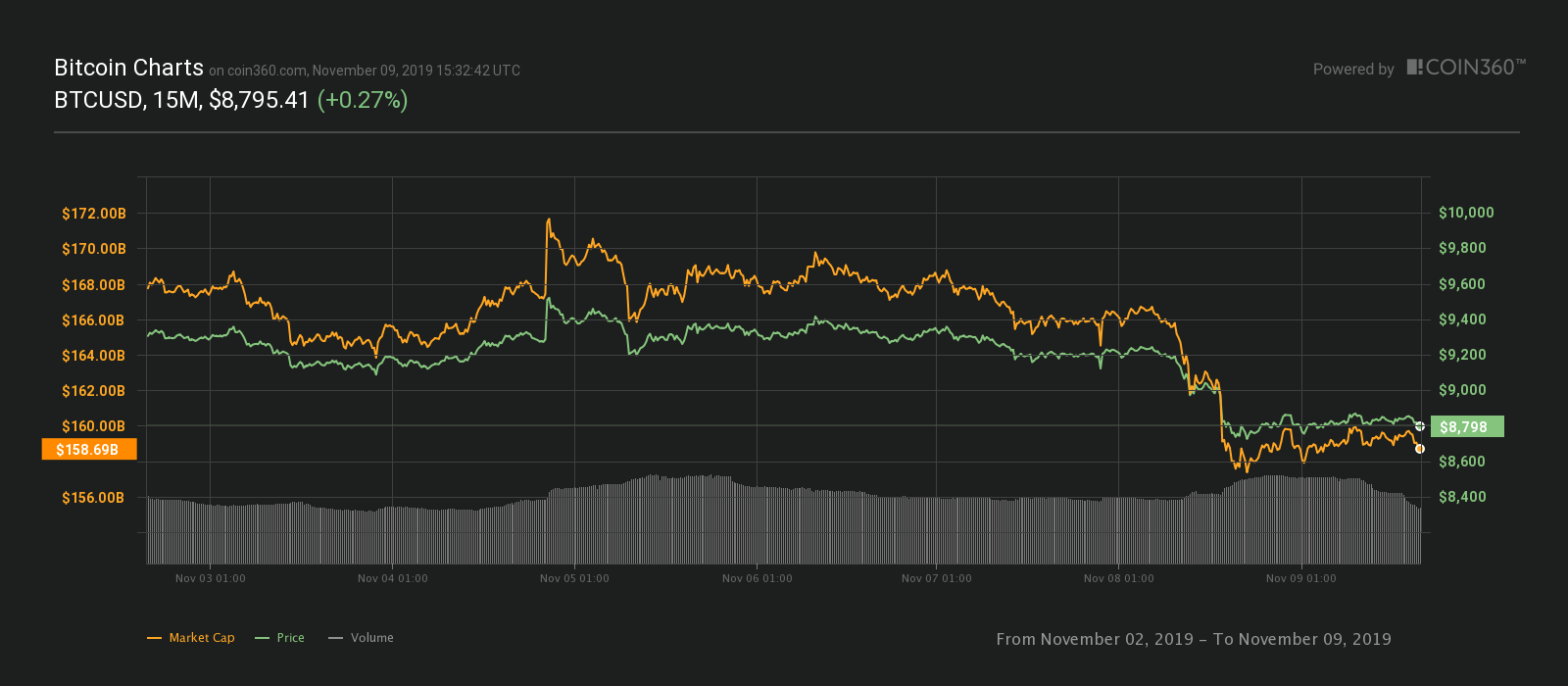The width and height of the screenshot is (1568, 686).
Task: Click the Powered by text
Action: click(x=1353, y=70)
